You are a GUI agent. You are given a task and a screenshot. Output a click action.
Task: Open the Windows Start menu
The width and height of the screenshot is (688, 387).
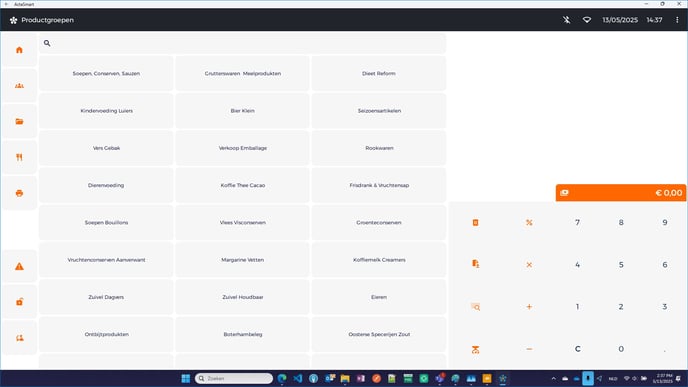coord(186,378)
